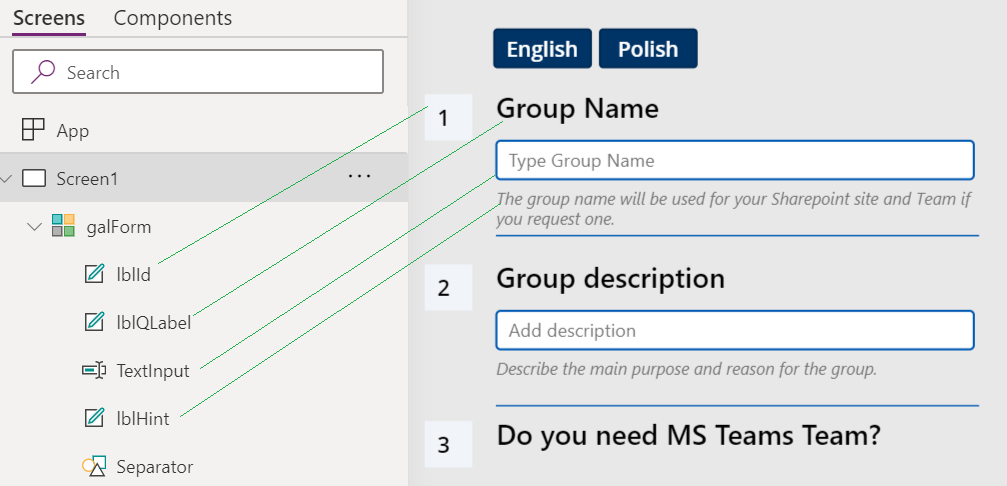
Task: Click the search magnifier icon
Action: [43, 72]
